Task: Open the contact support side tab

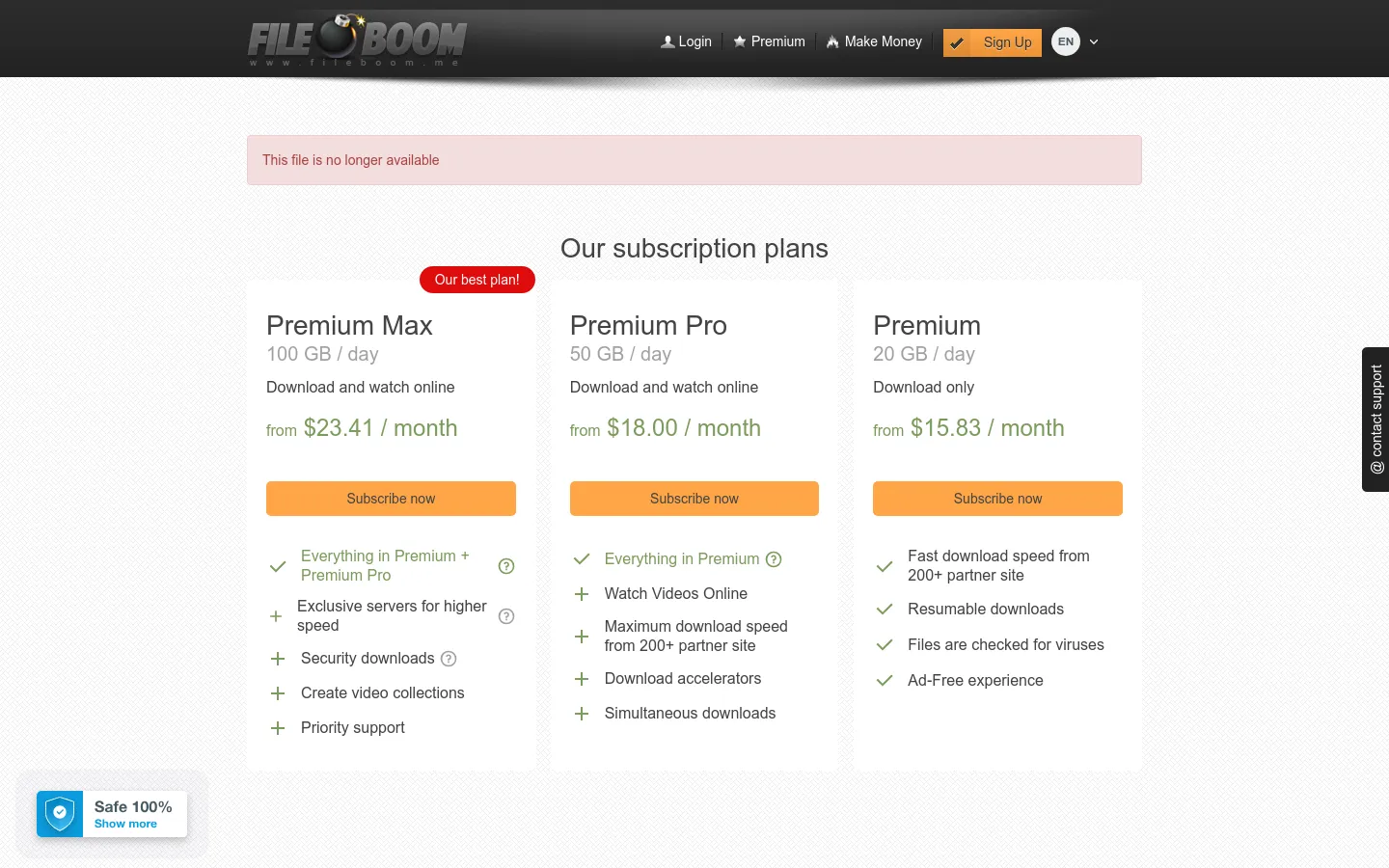Action: [1375, 420]
